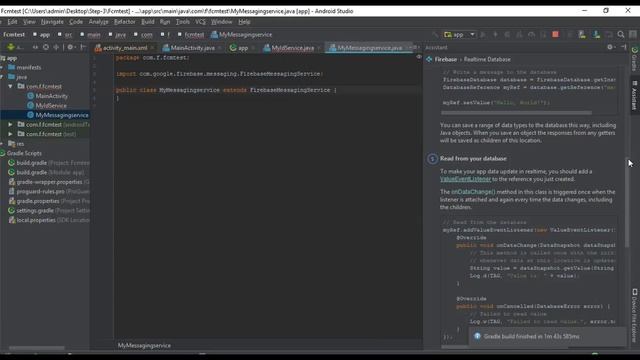This screenshot has width=640, height=360.
Task: Click the hide project panel icon
Action: 83,47
